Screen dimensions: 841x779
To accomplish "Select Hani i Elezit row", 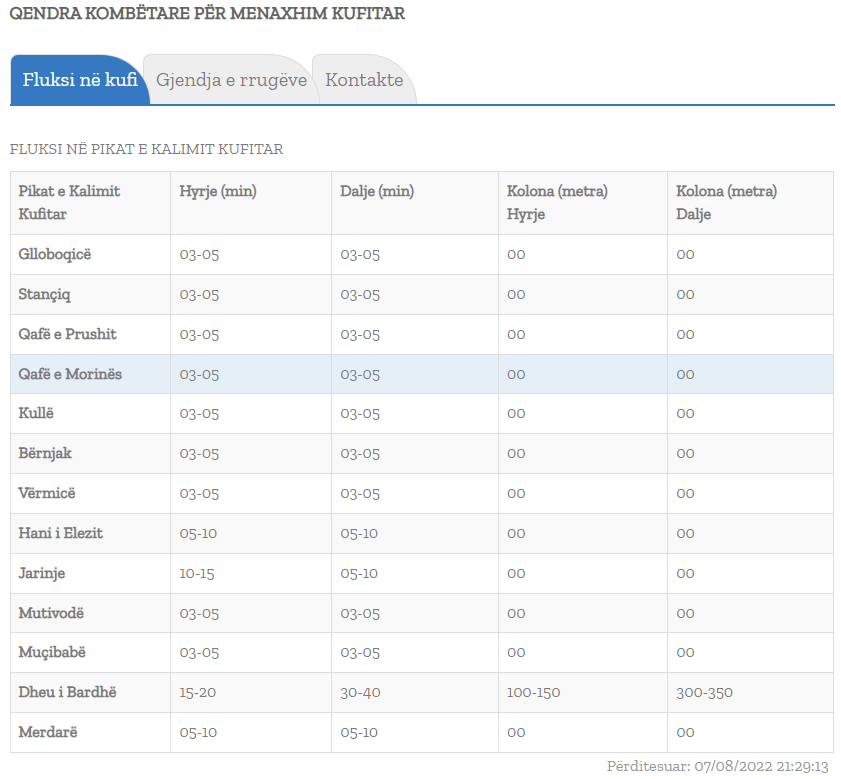I will [x=60, y=533].
